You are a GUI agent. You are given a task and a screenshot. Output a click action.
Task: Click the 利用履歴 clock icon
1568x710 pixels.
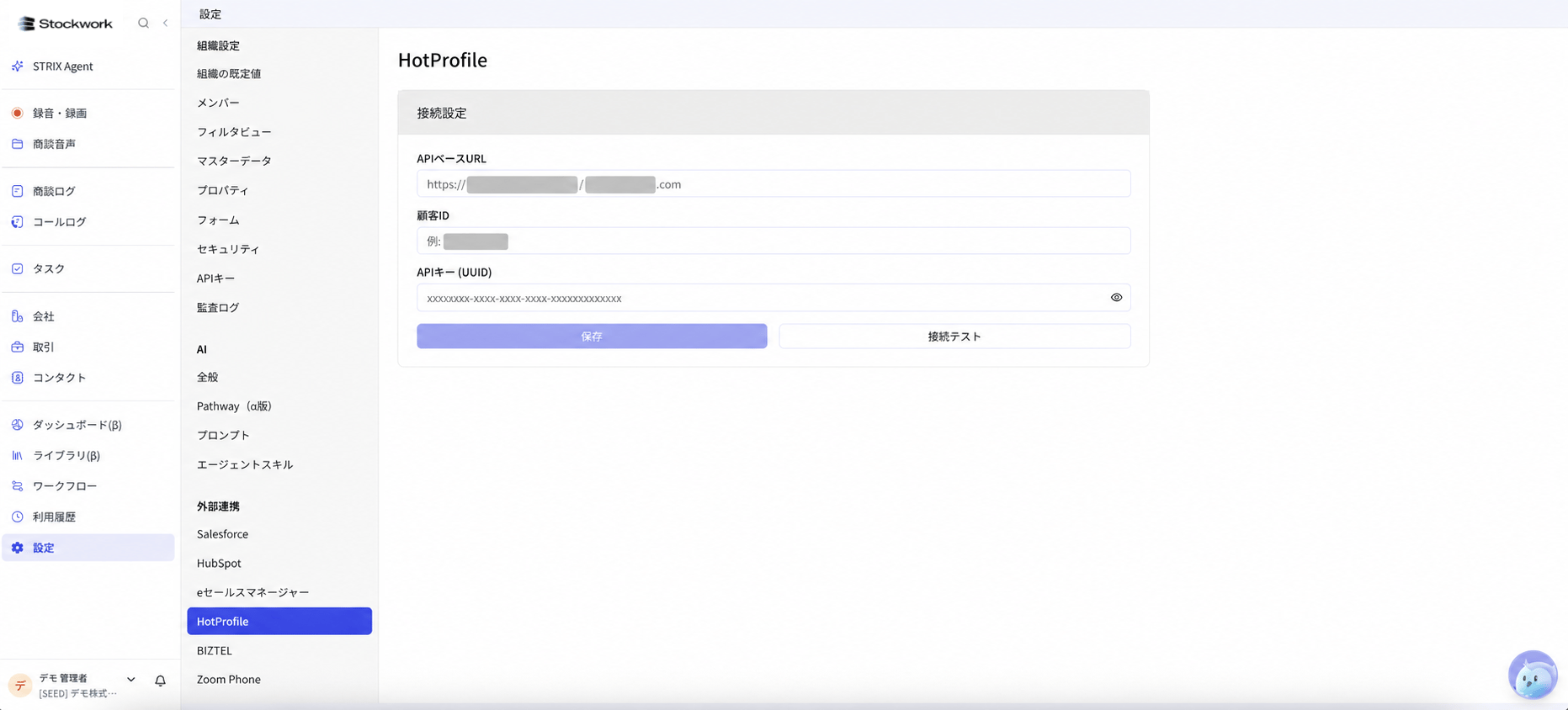tap(17, 517)
